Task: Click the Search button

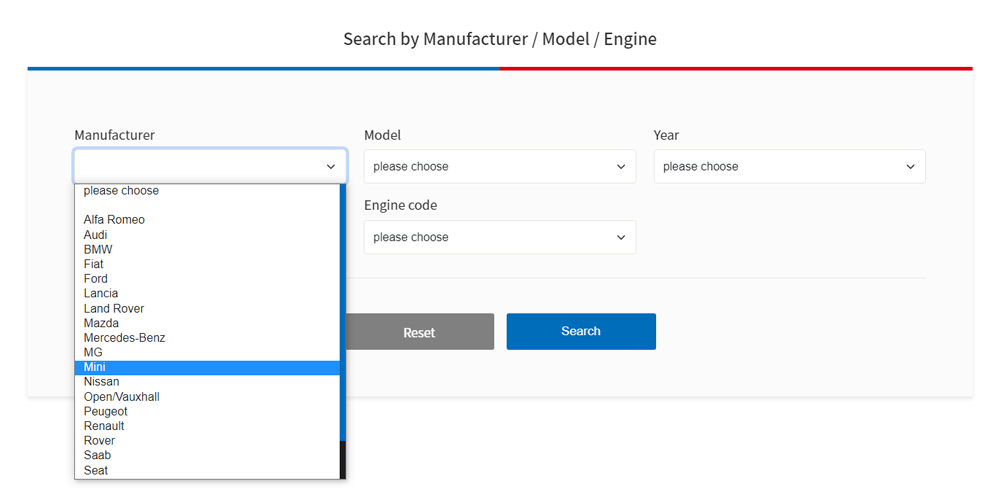Action: (x=581, y=332)
